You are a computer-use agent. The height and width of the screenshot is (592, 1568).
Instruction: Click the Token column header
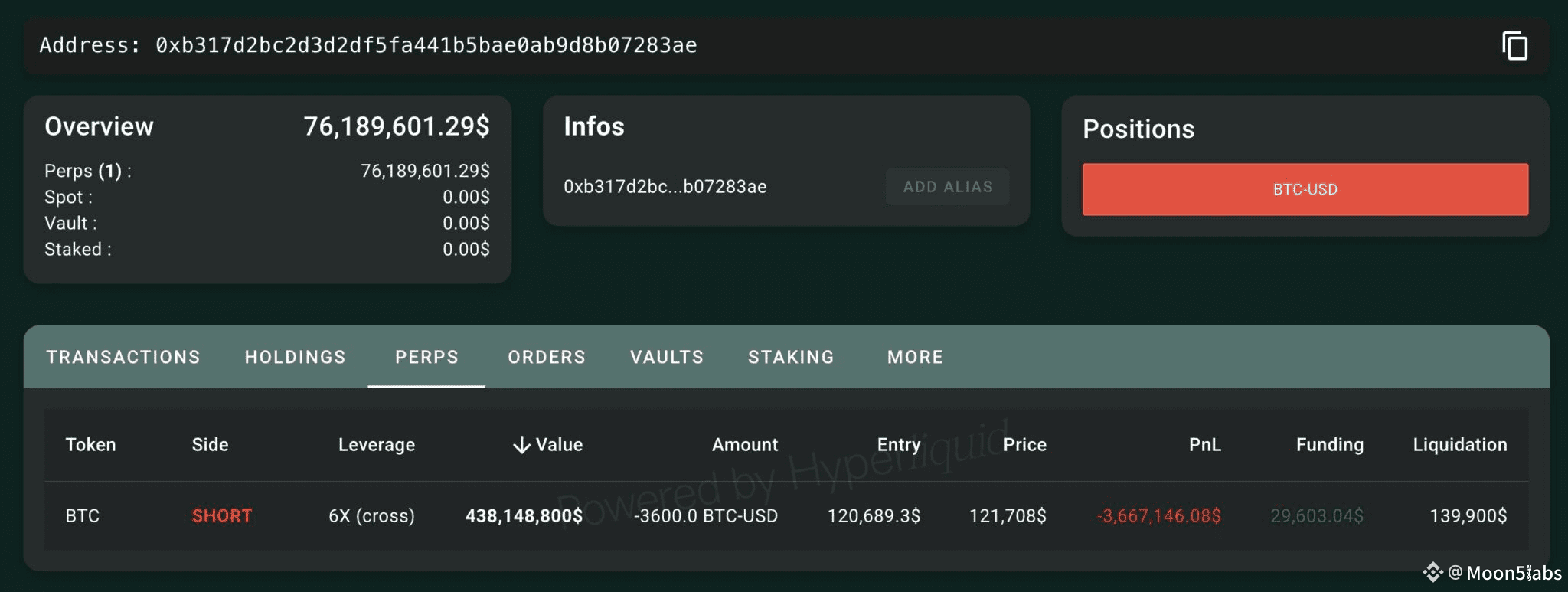tap(90, 445)
